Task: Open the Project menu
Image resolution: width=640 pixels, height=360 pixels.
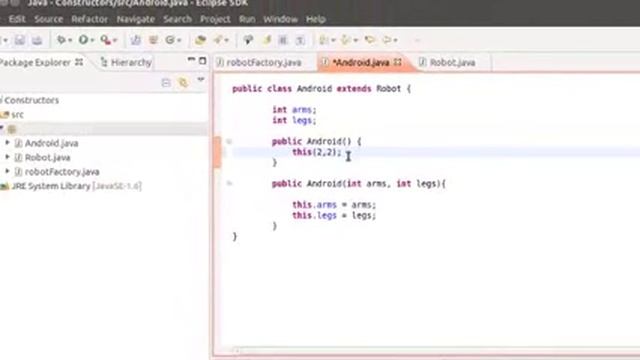Action: click(215, 19)
